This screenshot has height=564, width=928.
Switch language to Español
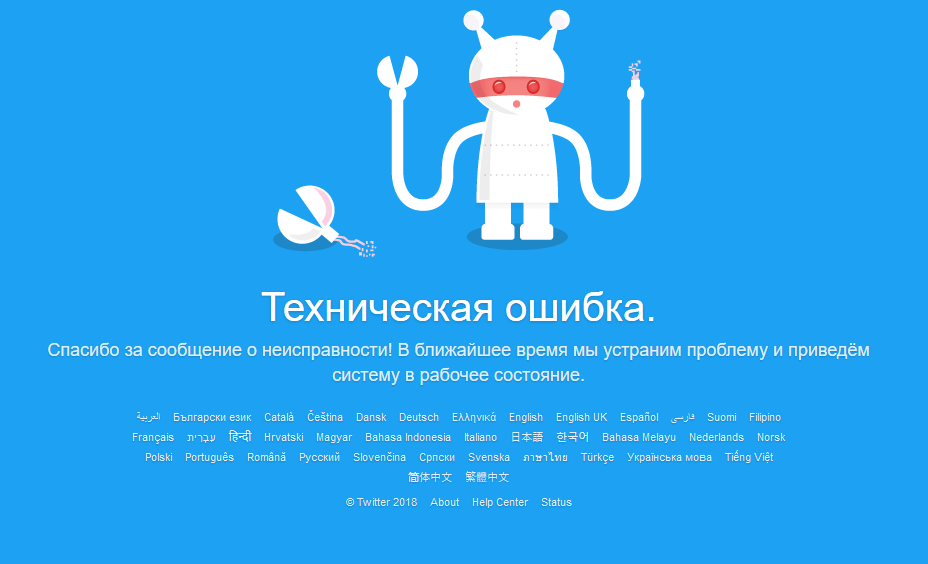pyautogui.click(x=639, y=417)
